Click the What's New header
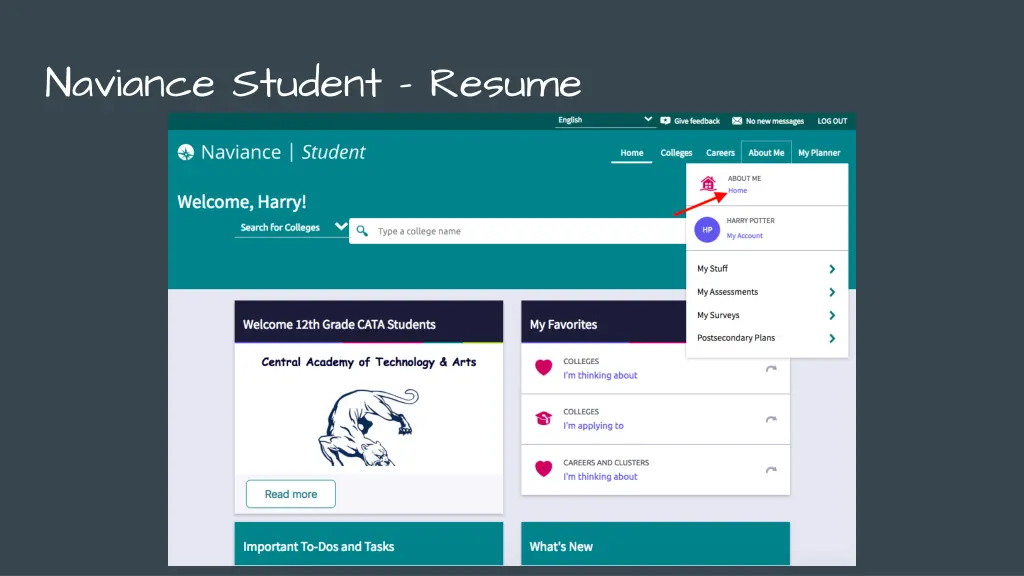 coord(655,543)
